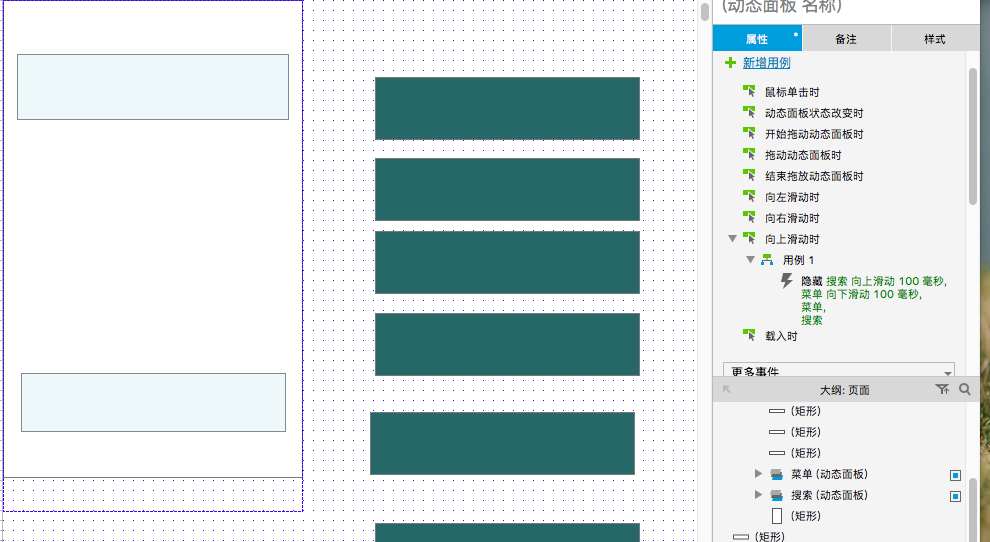The height and width of the screenshot is (542, 990).
Task: Click the event icon beside 鼠标单击时
Action: [749, 92]
